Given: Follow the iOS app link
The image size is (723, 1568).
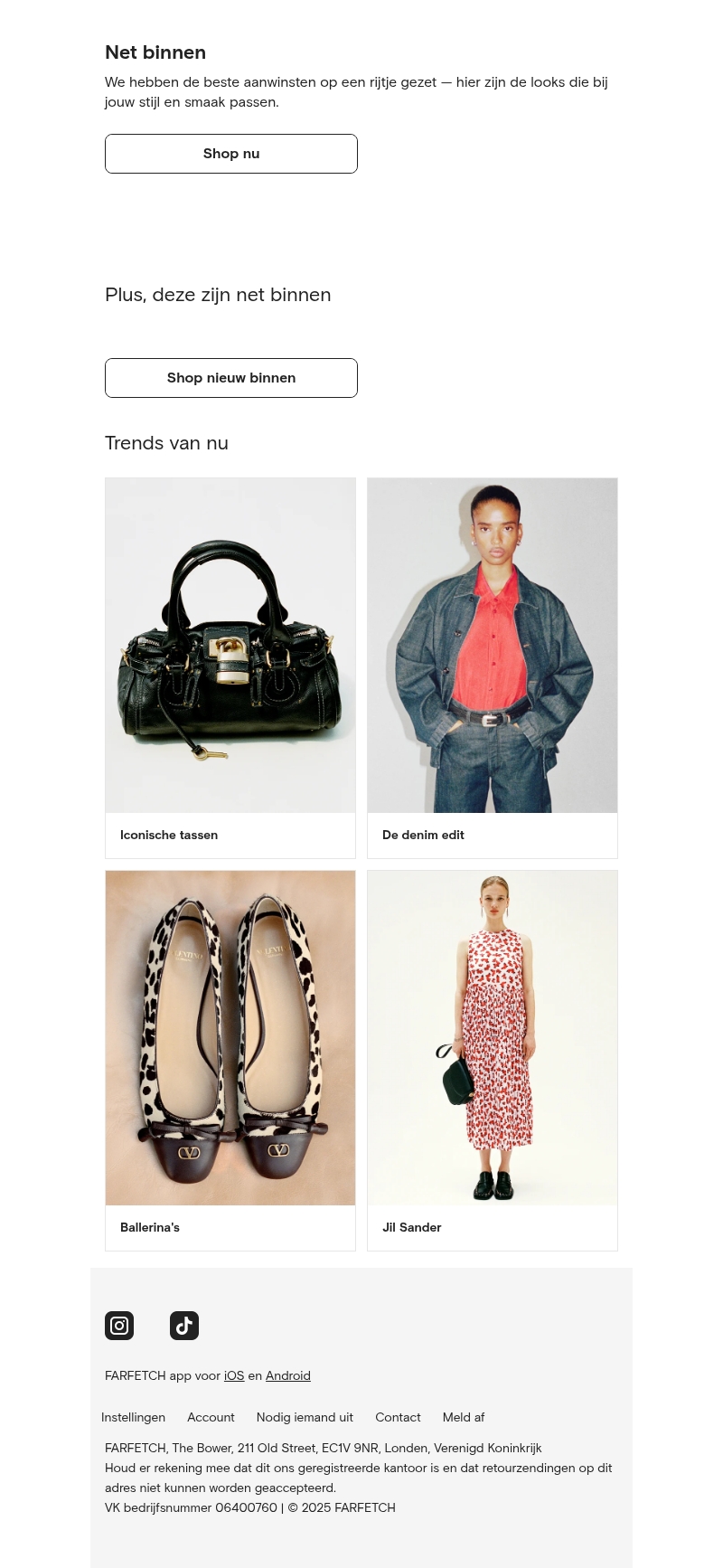Looking at the screenshot, I should (x=234, y=1375).
